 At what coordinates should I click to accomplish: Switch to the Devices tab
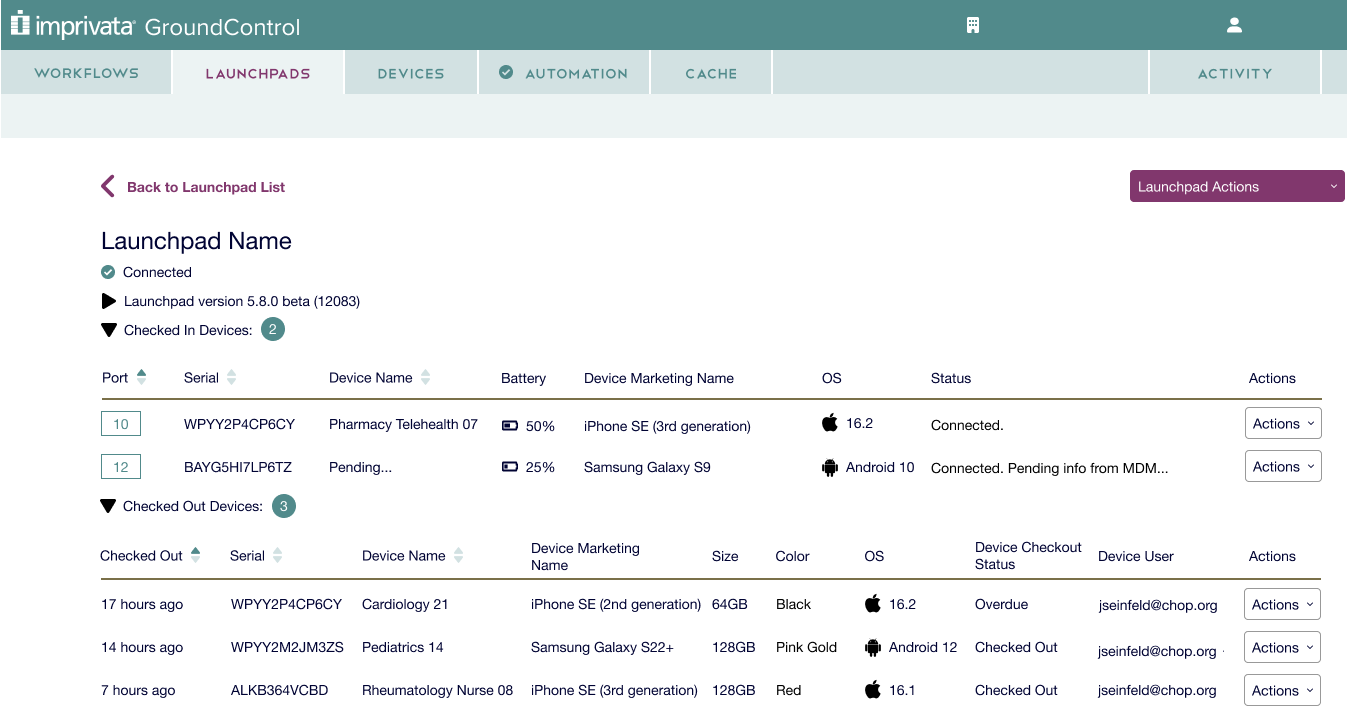pos(410,72)
